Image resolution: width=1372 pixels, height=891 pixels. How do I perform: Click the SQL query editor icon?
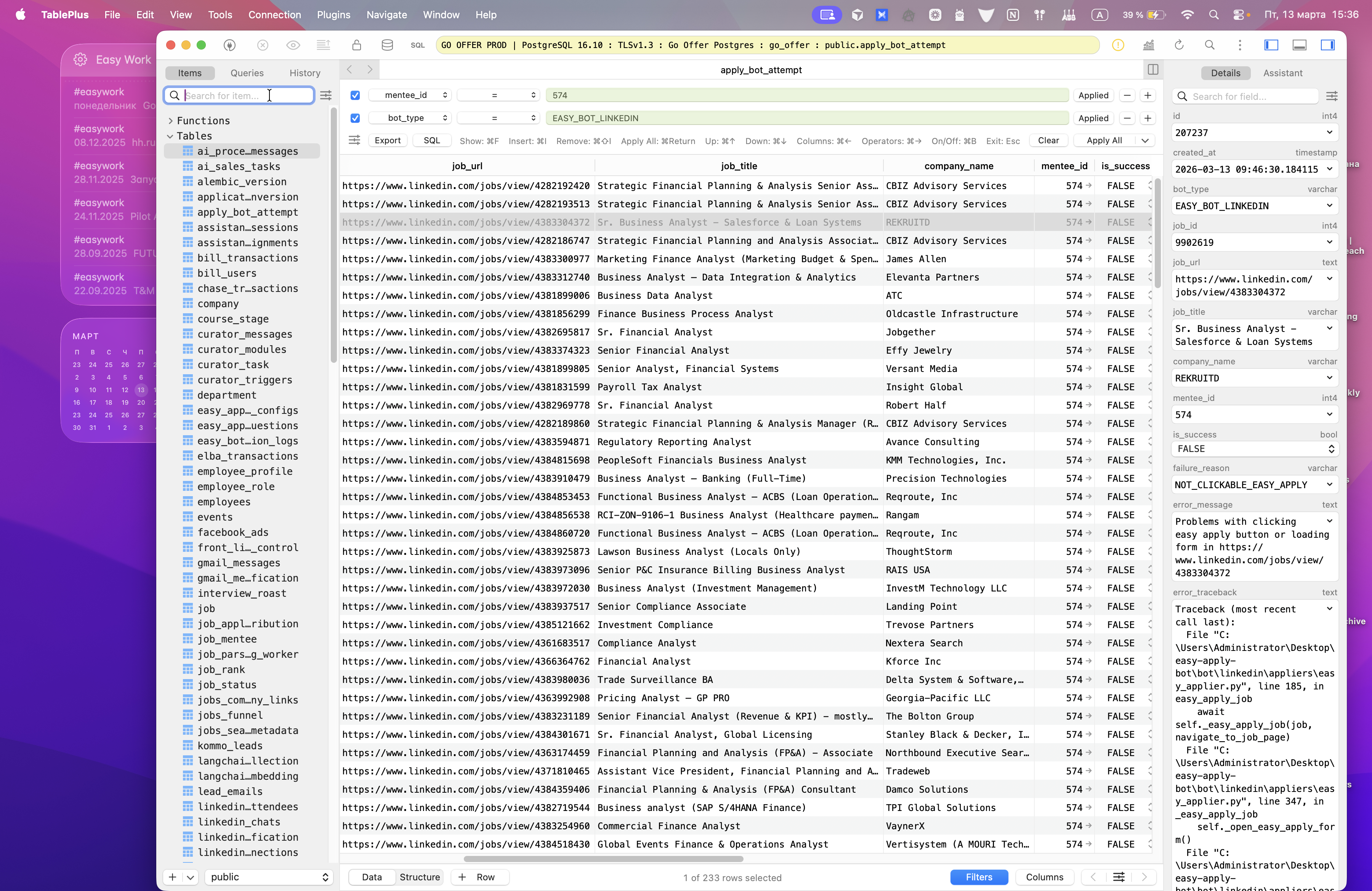(417, 45)
